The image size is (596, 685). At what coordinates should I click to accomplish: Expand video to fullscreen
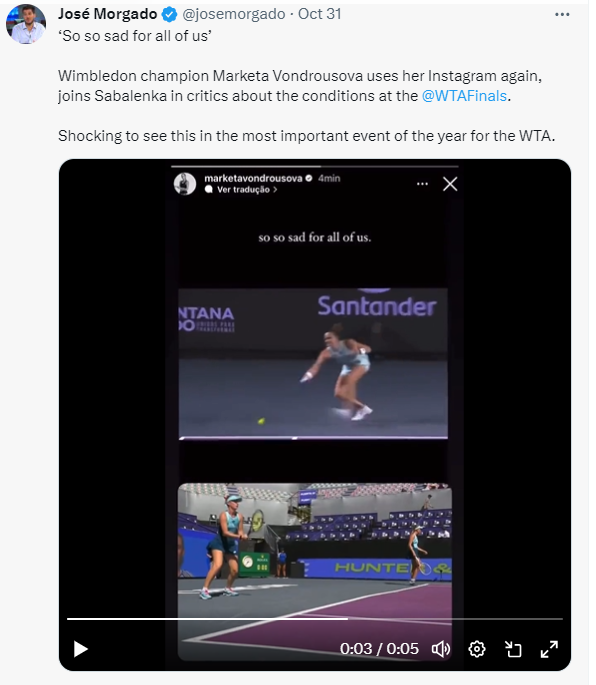(x=549, y=649)
